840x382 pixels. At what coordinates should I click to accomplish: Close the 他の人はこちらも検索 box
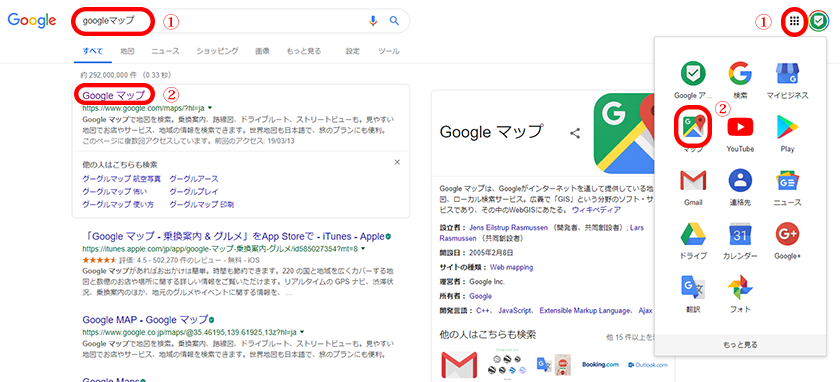click(x=397, y=162)
